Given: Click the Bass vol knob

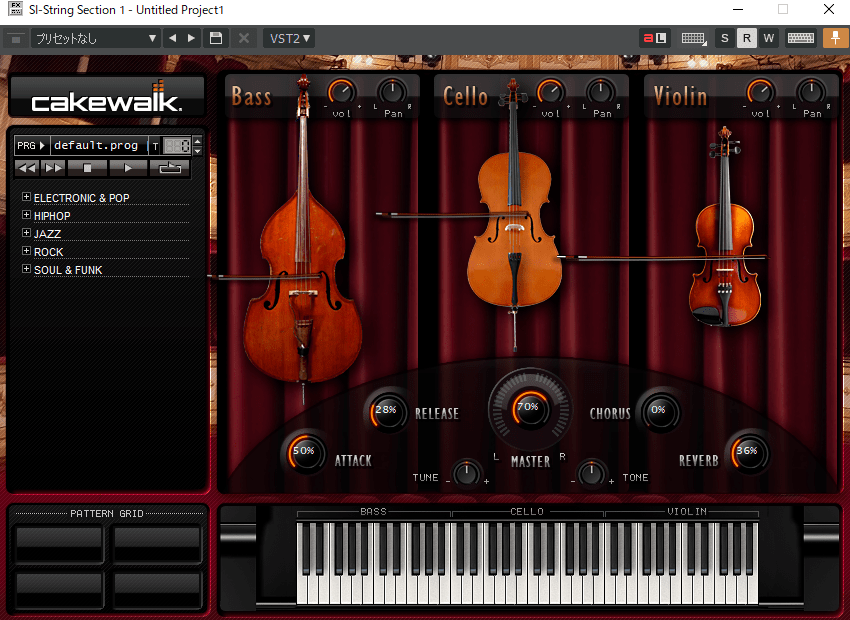Looking at the screenshot, I should click(x=342, y=92).
